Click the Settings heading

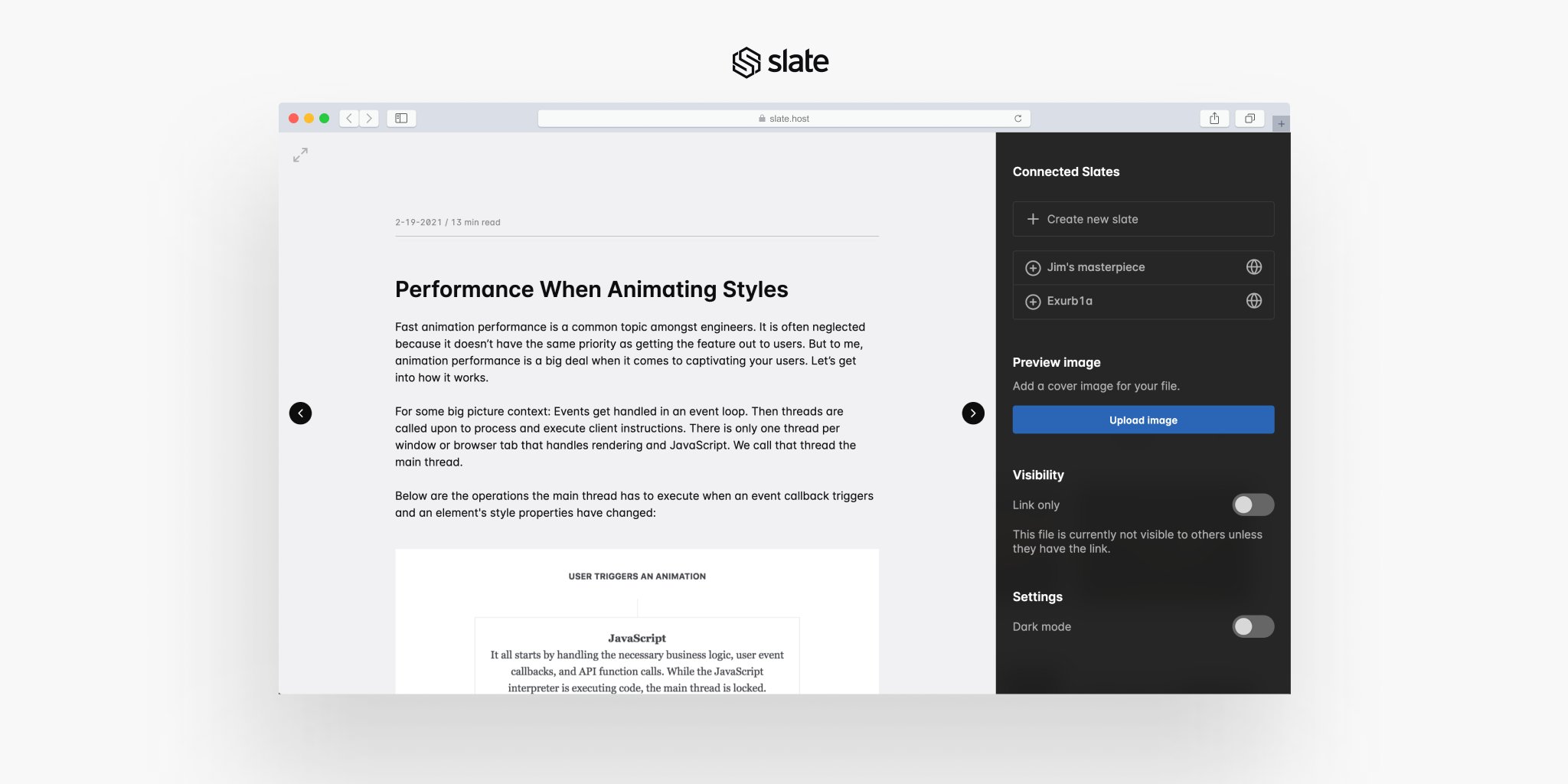(1037, 596)
